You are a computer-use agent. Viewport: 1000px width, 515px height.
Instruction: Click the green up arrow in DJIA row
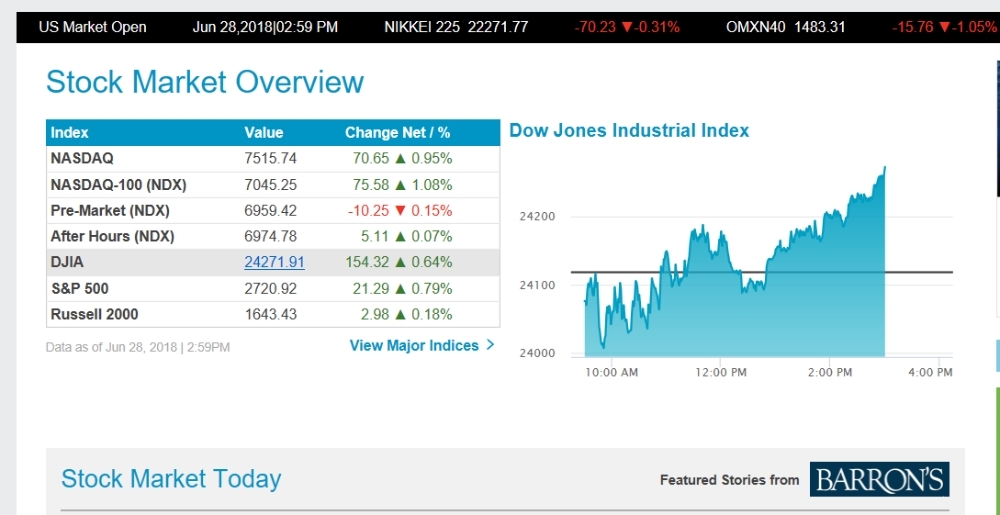click(x=409, y=262)
